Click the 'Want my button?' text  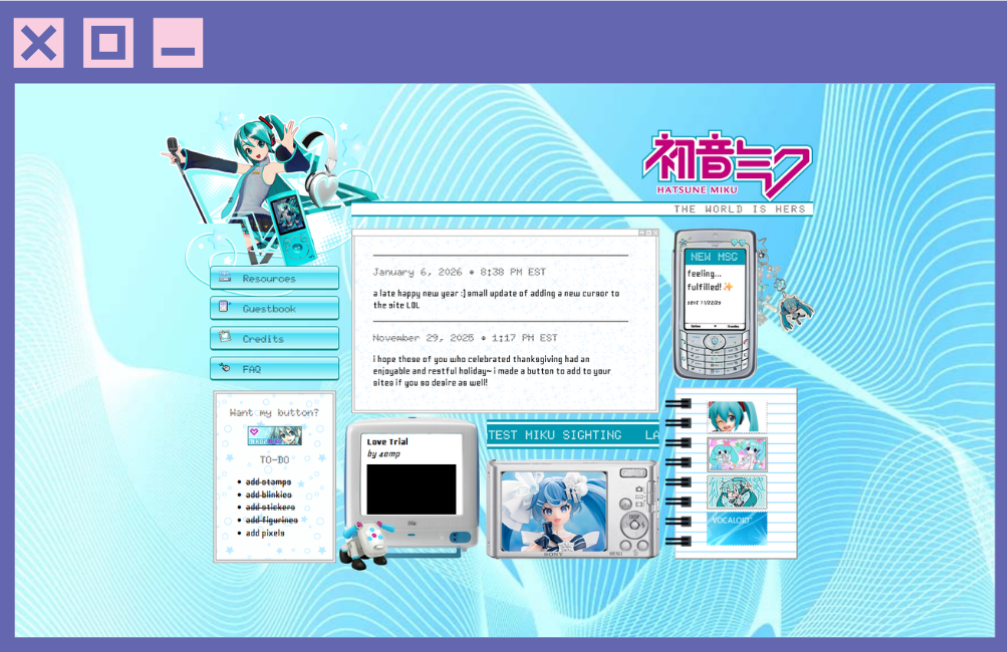click(274, 412)
